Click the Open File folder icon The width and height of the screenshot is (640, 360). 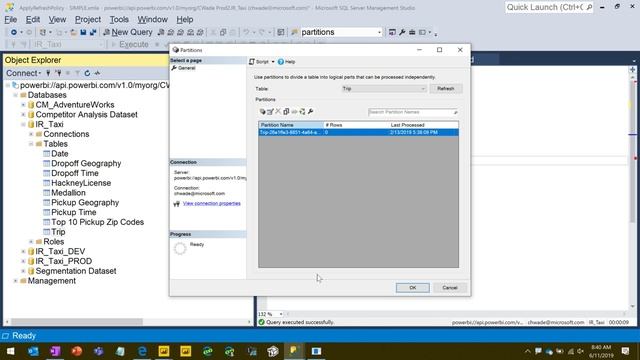pos(73,32)
